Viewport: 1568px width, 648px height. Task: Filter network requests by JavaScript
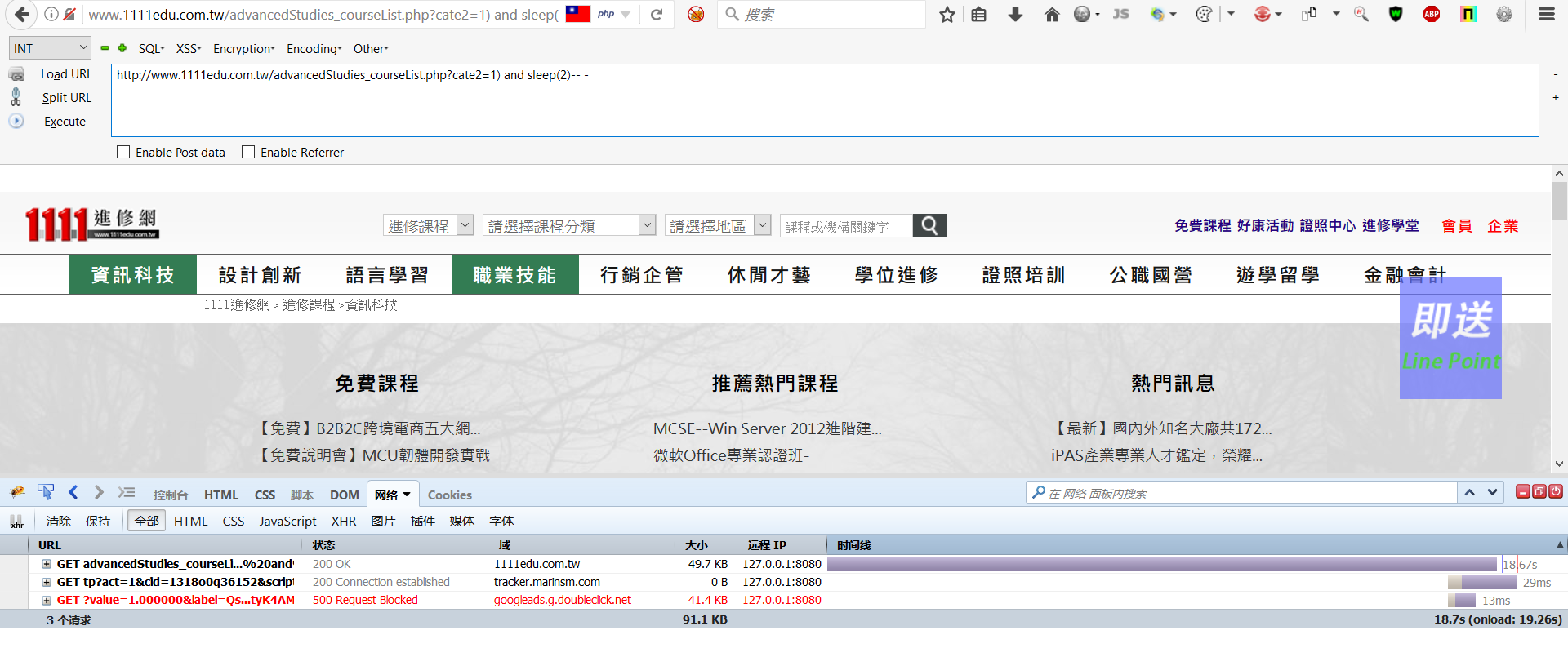point(287,521)
